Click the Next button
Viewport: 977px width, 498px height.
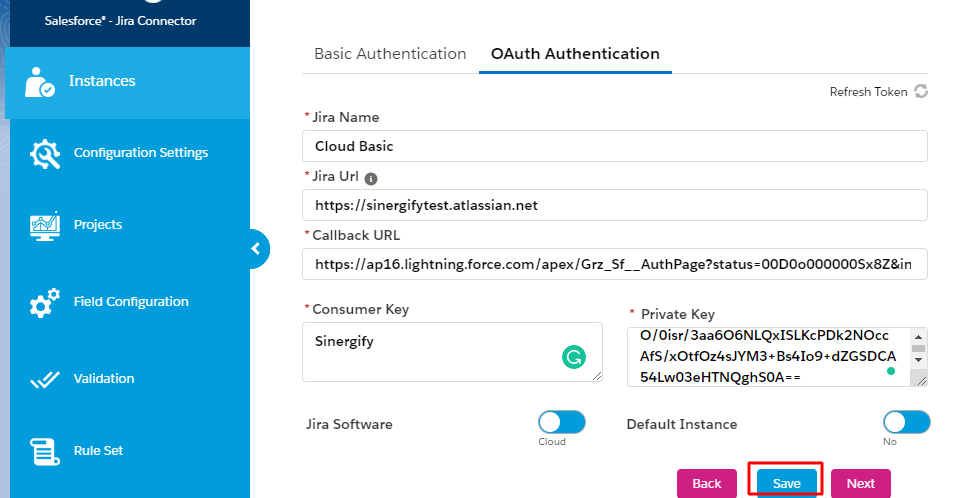point(860,484)
